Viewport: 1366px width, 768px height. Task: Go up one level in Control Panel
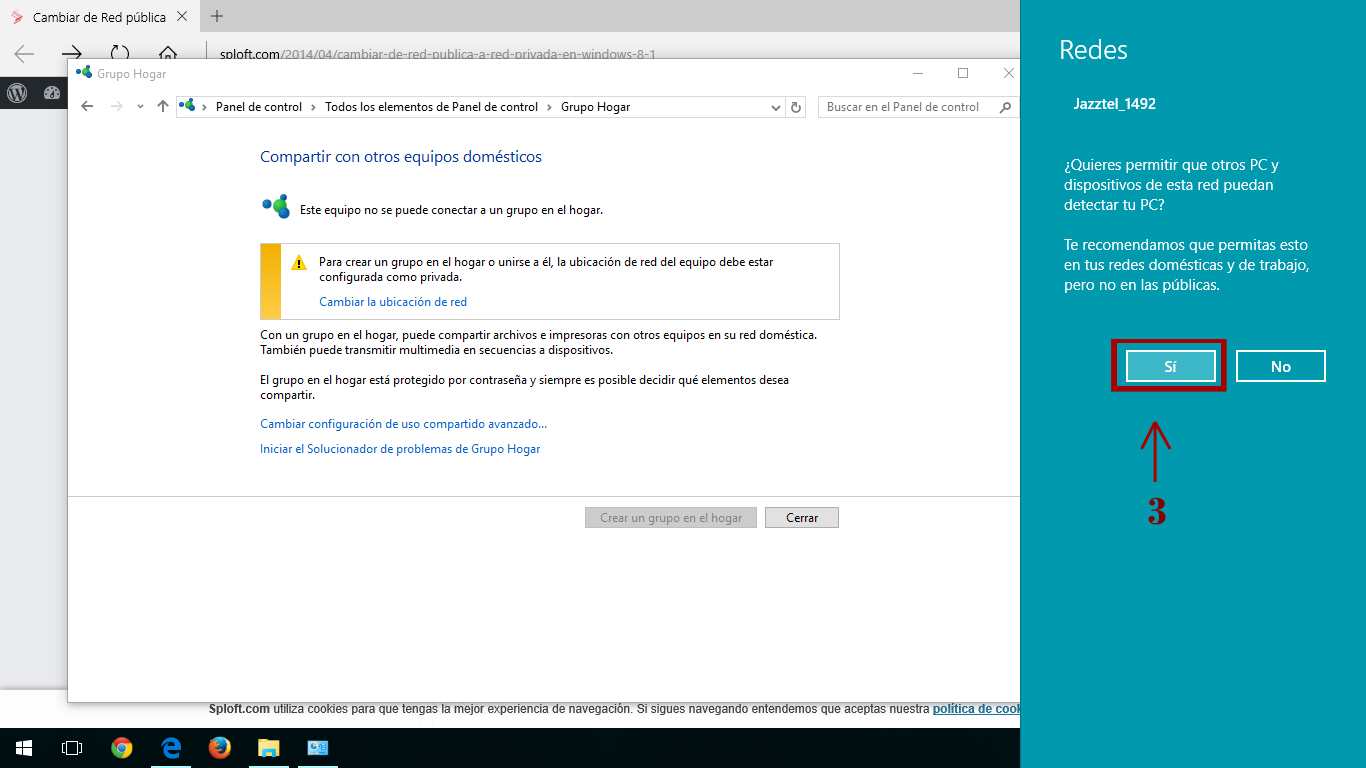(163, 107)
